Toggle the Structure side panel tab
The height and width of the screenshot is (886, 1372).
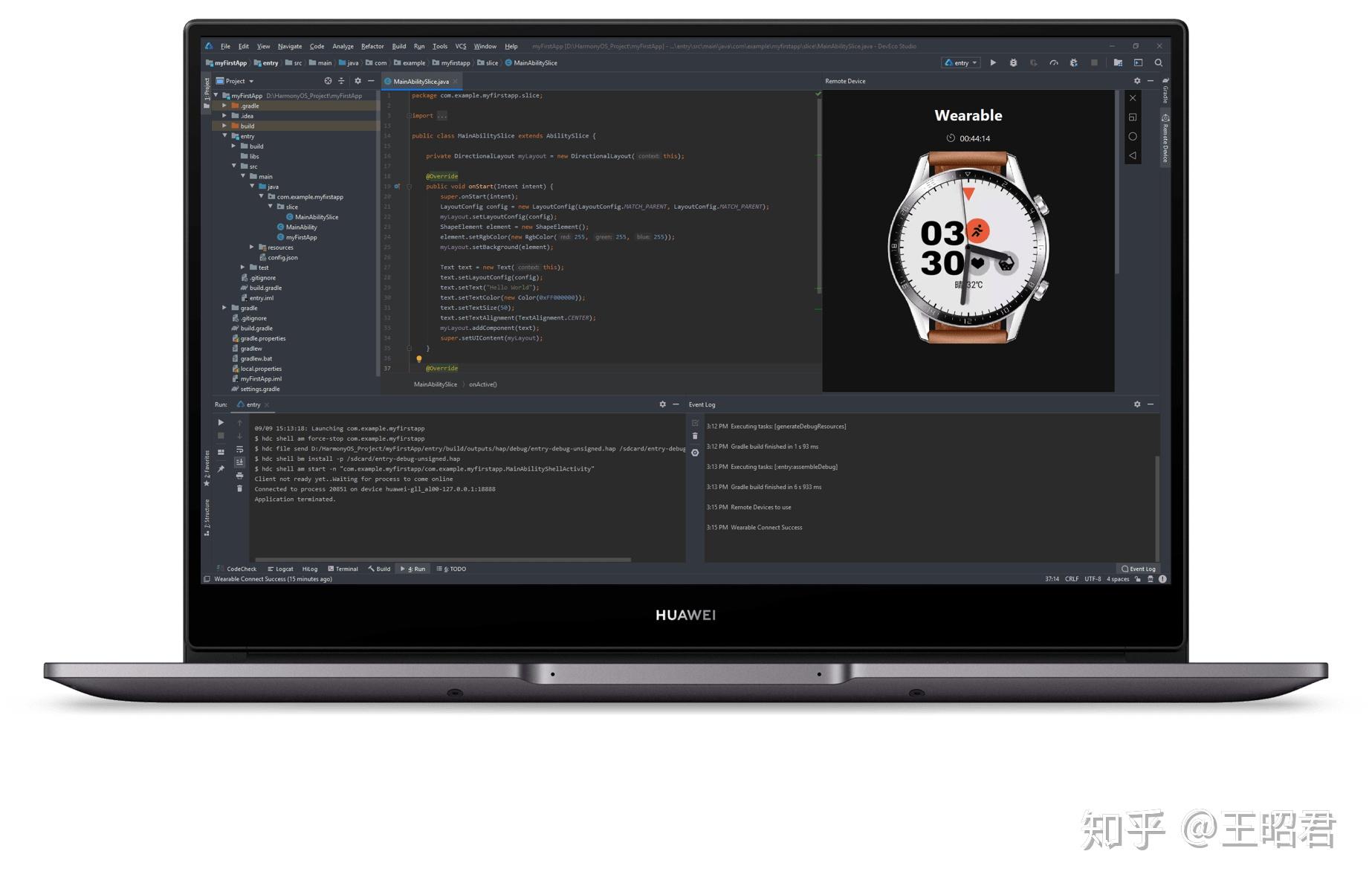[207, 517]
